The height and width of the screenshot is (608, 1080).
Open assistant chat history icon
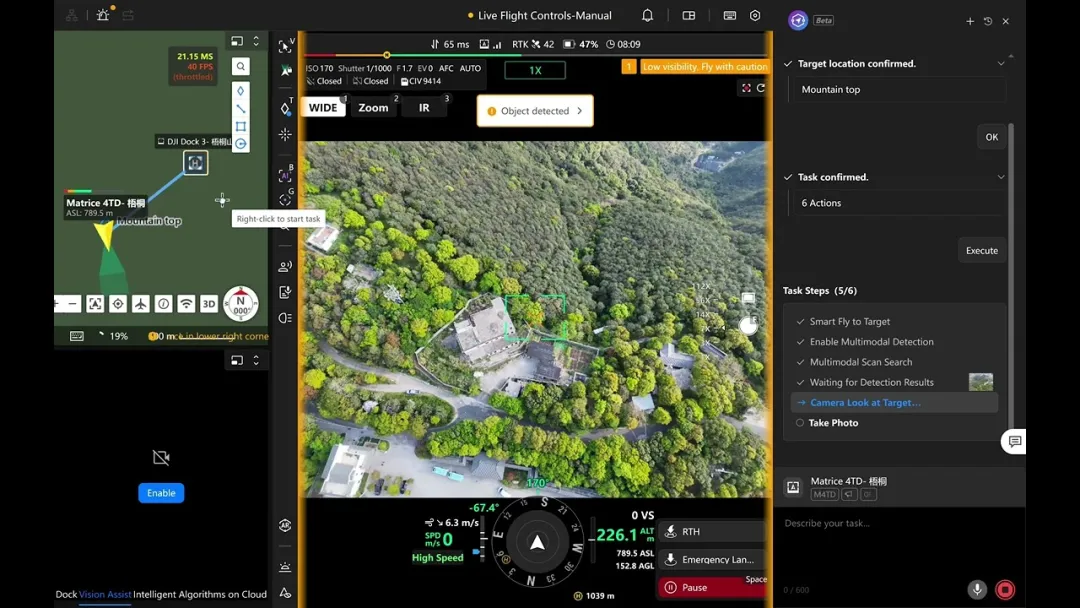click(988, 21)
